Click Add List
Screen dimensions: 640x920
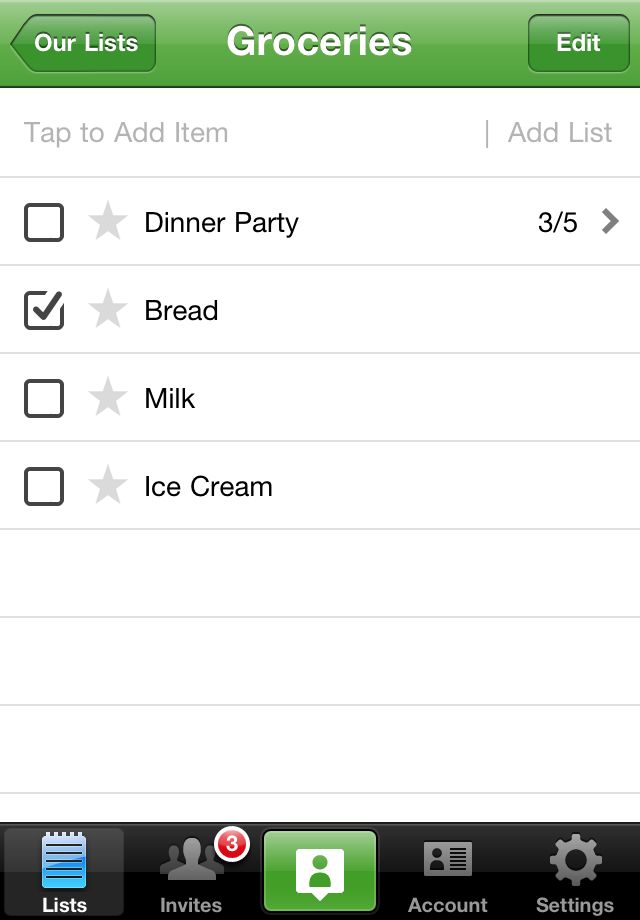pyautogui.click(x=560, y=133)
